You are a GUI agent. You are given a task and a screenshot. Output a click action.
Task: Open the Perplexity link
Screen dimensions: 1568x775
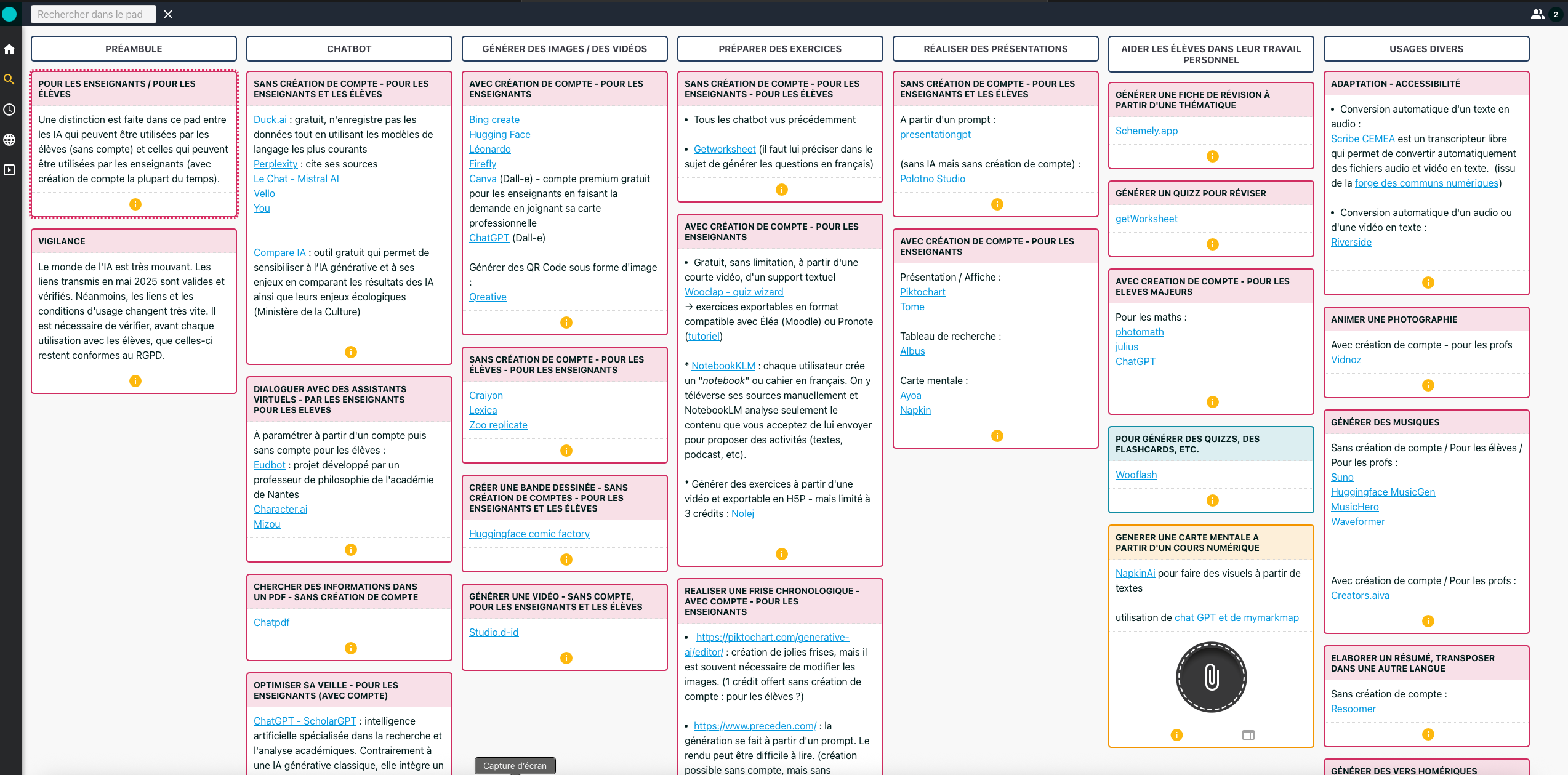point(276,164)
